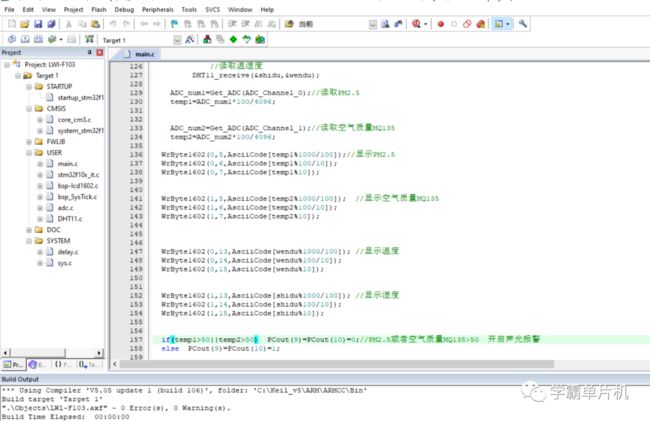Viewport: 650px width, 421px height.
Task: Toggle Enable/Disable Breakpoint hollow circle
Action: (x=454, y=24)
